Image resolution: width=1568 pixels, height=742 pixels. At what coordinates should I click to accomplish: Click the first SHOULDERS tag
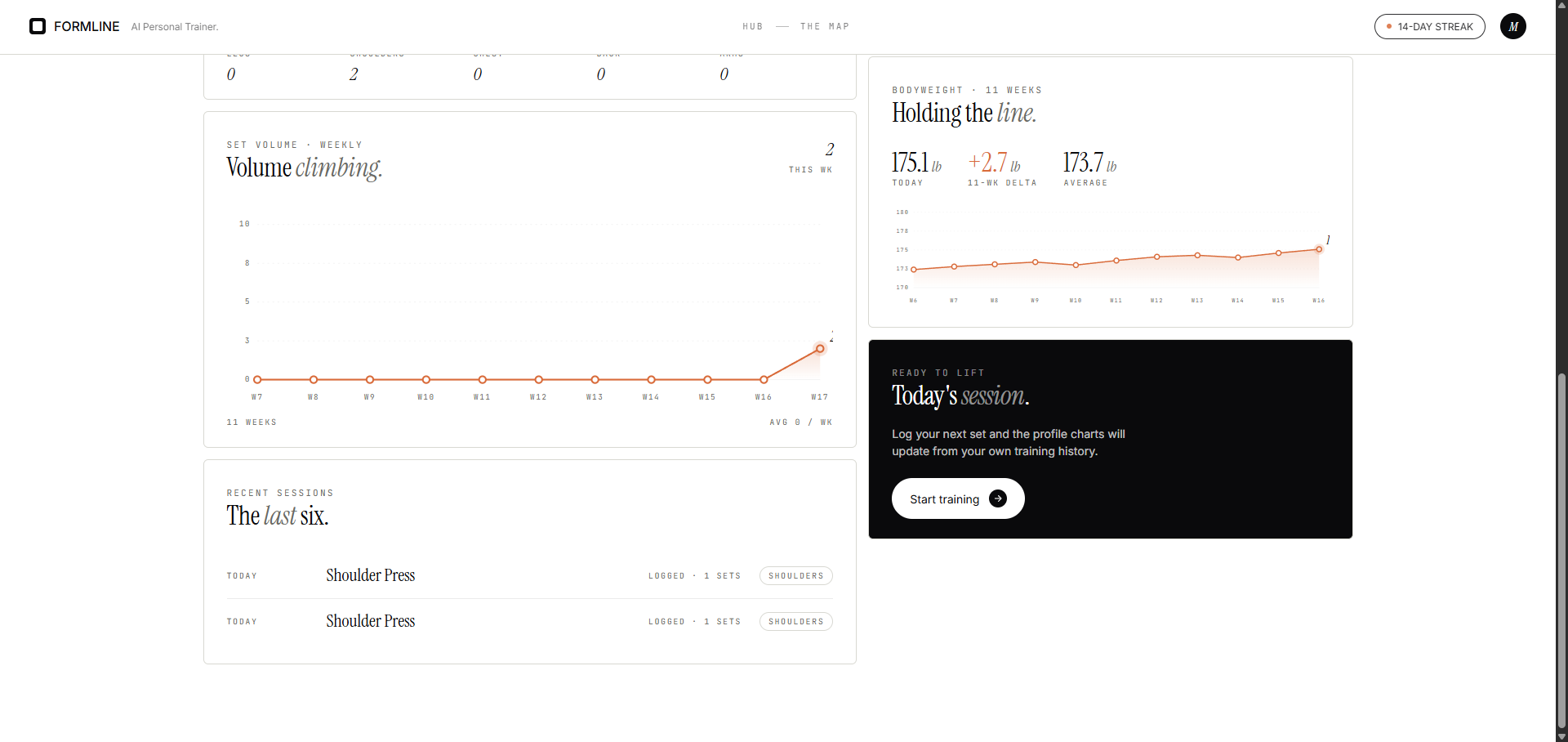(x=796, y=576)
